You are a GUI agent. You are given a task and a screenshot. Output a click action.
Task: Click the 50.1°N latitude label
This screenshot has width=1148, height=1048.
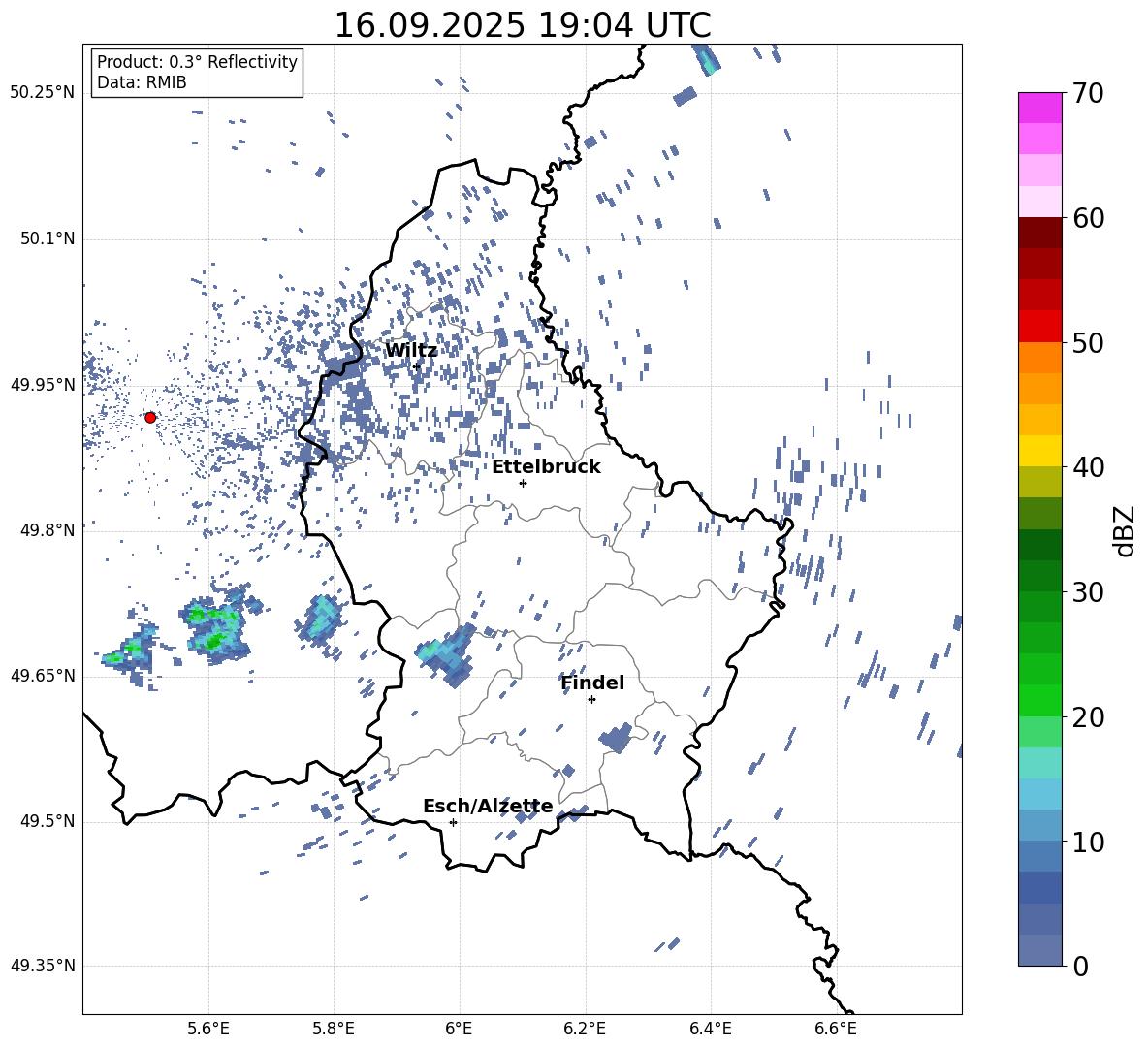[x=48, y=238]
